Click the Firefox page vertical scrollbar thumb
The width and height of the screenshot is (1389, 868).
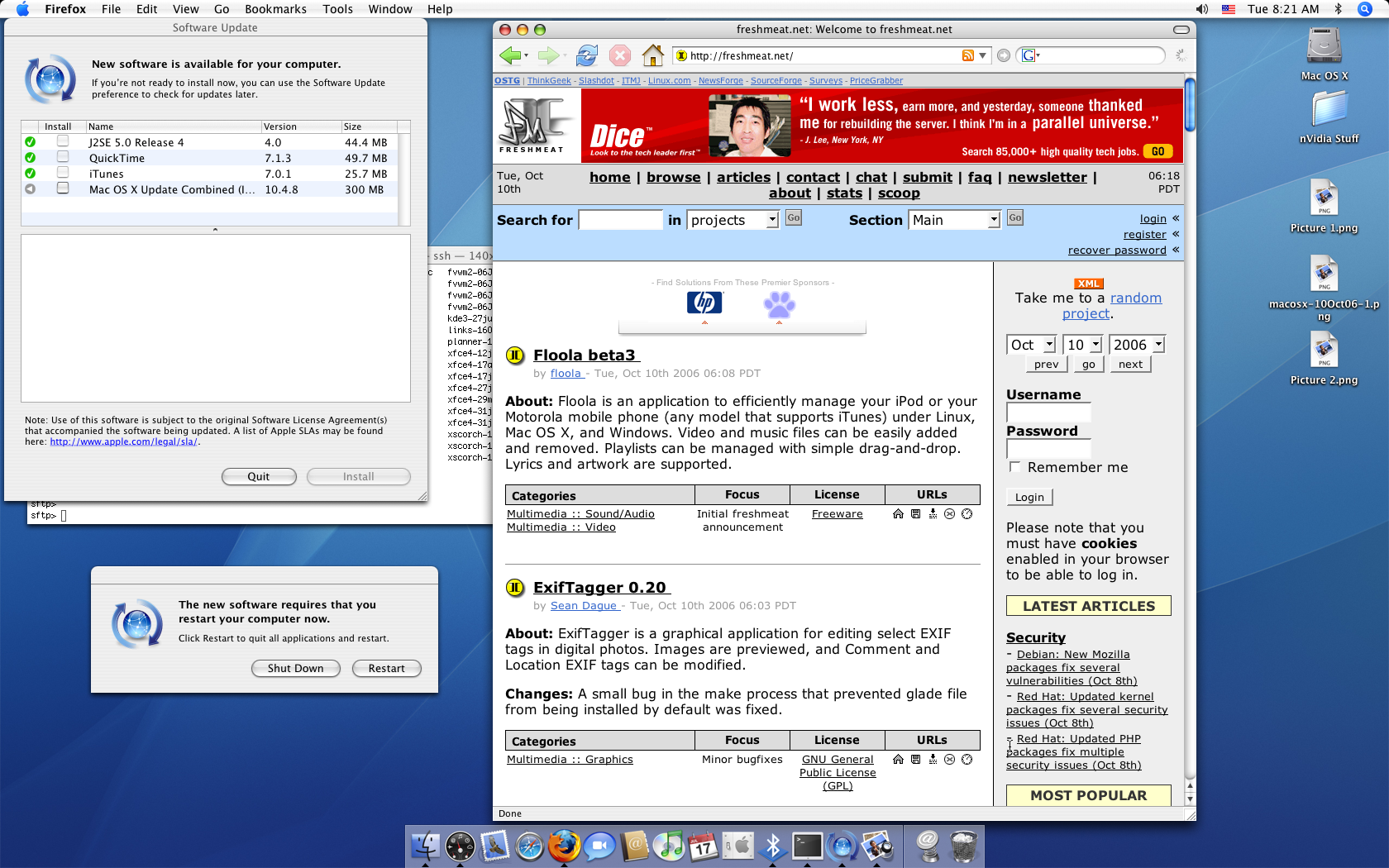1190,104
